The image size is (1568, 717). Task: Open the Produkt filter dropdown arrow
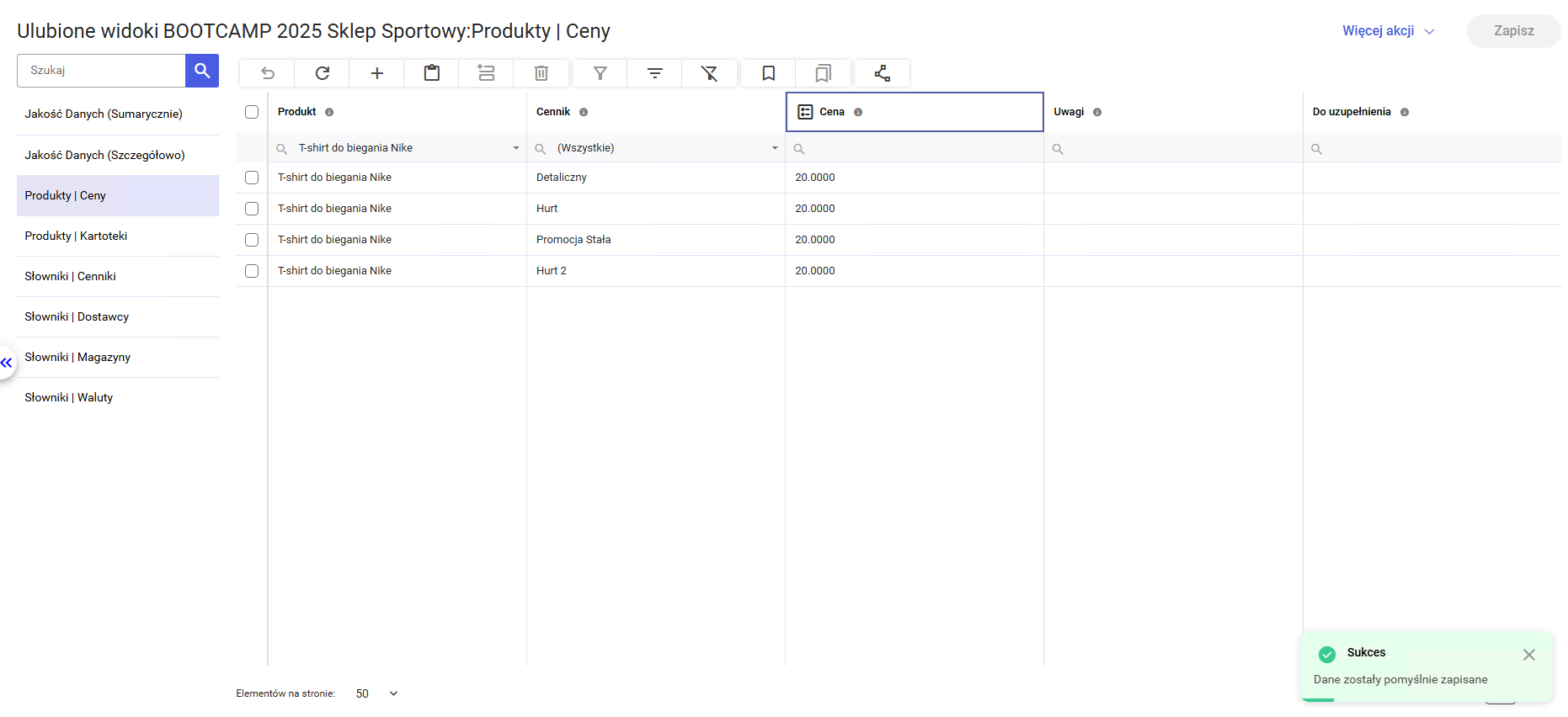coord(515,148)
